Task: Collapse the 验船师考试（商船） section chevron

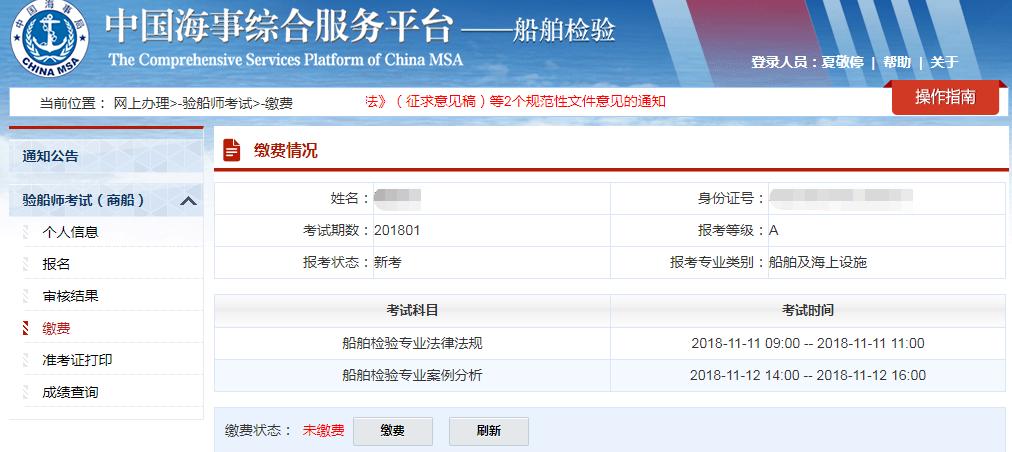Action: (x=188, y=201)
